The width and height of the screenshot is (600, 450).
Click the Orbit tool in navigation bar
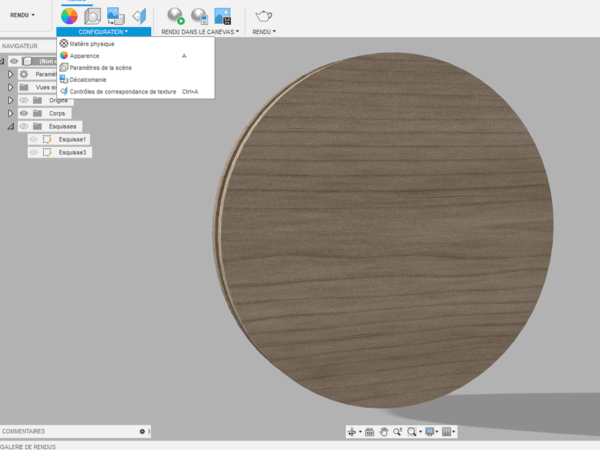pos(352,432)
